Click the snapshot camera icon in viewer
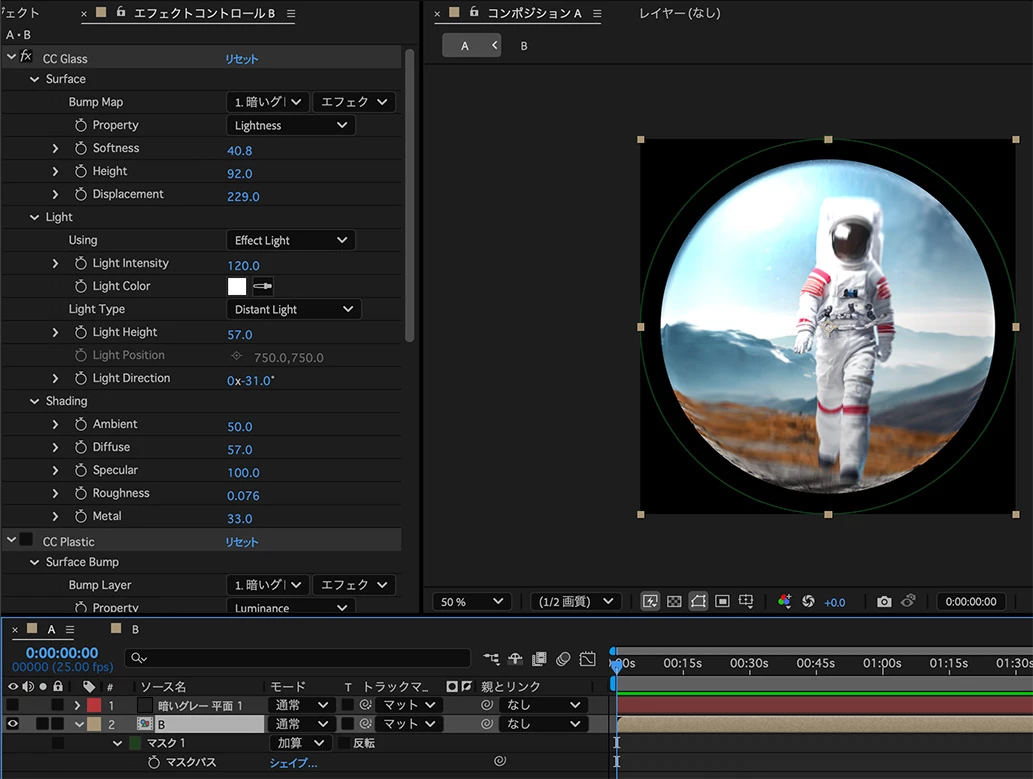Screen dimensions: 1033x779 tap(884, 602)
